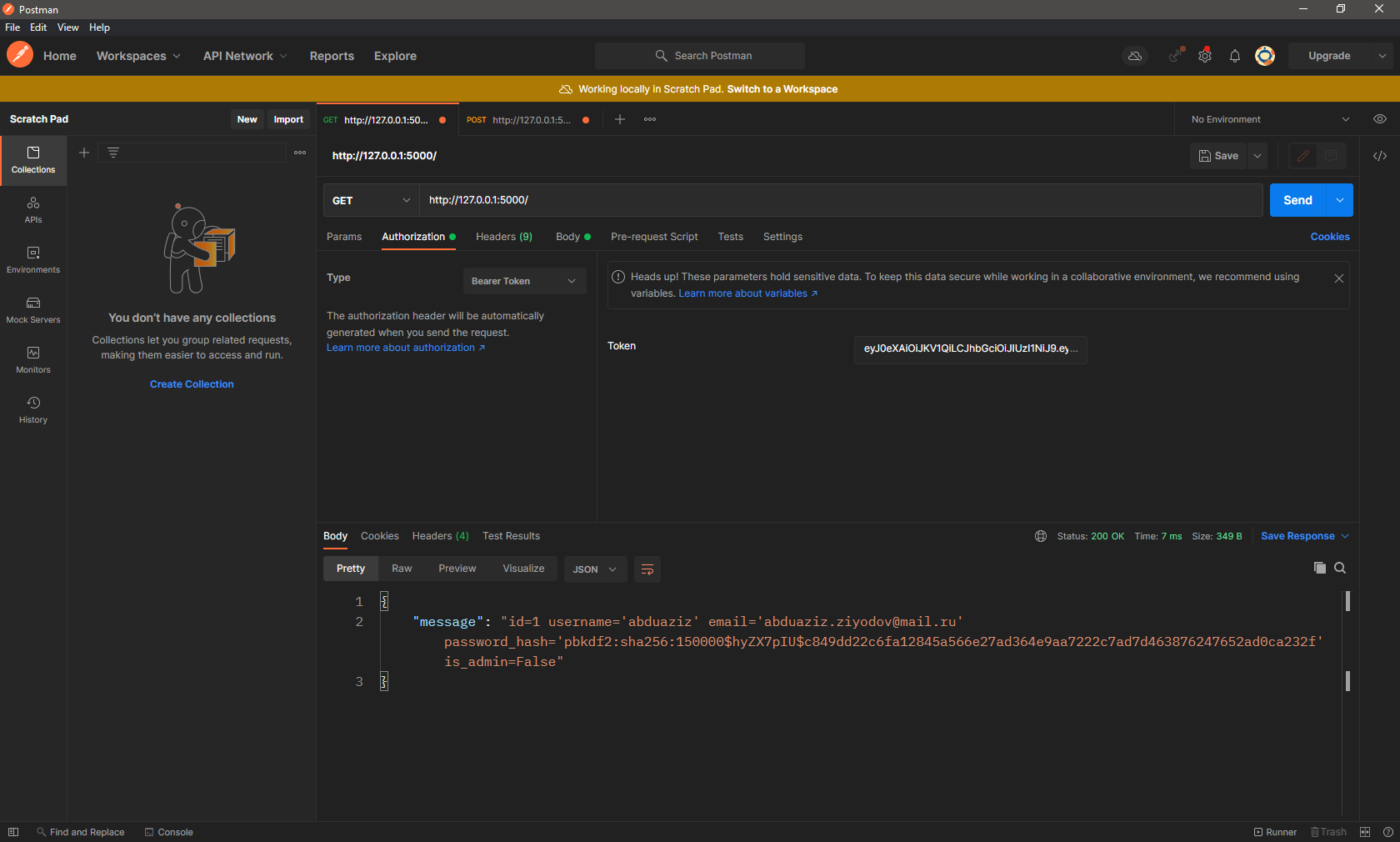
Task: Open the response Headers (4) tab
Action: 440,536
